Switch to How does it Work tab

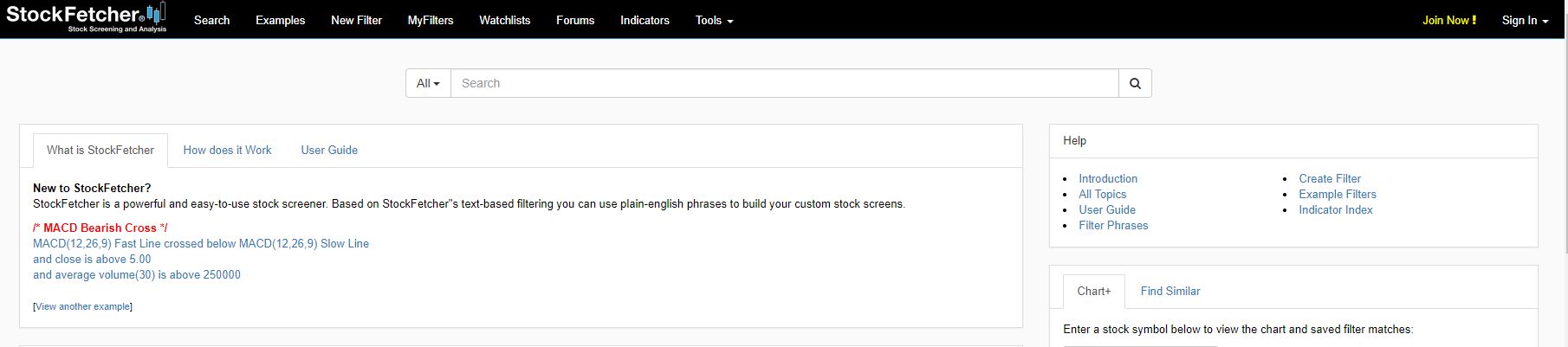point(227,150)
